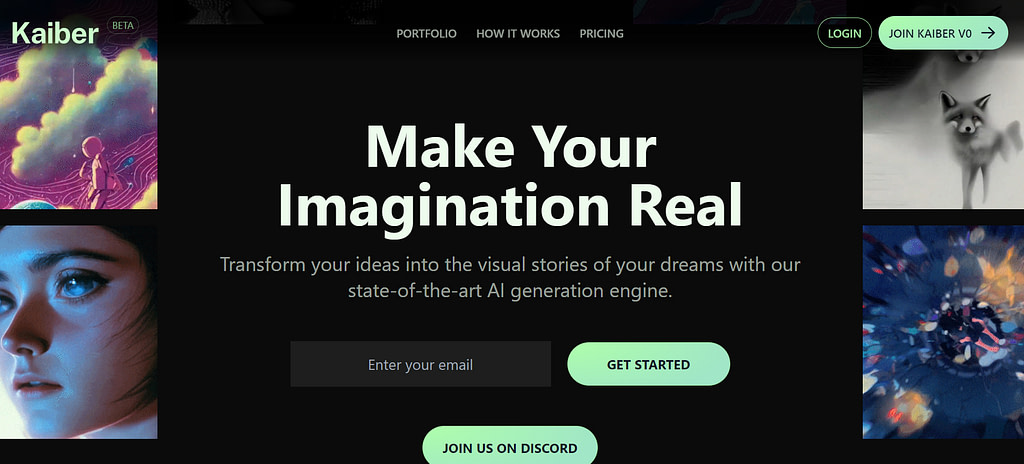Viewport: 1024px width, 464px height.
Task: Select the woman's face portrait thumbnail
Action: (x=78, y=332)
